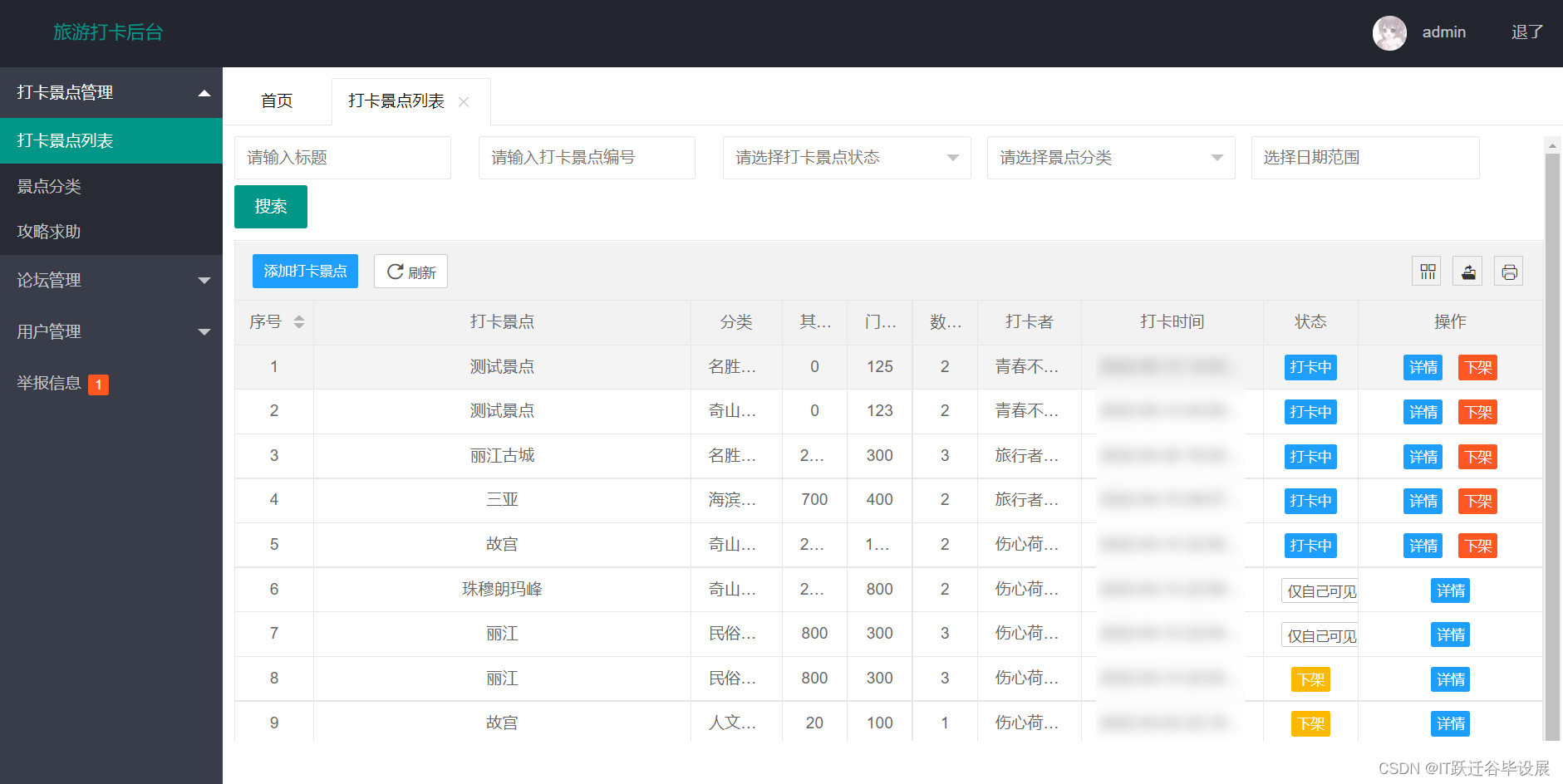
Task: Click the red badge on 举报信息
Action: (x=98, y=384)
